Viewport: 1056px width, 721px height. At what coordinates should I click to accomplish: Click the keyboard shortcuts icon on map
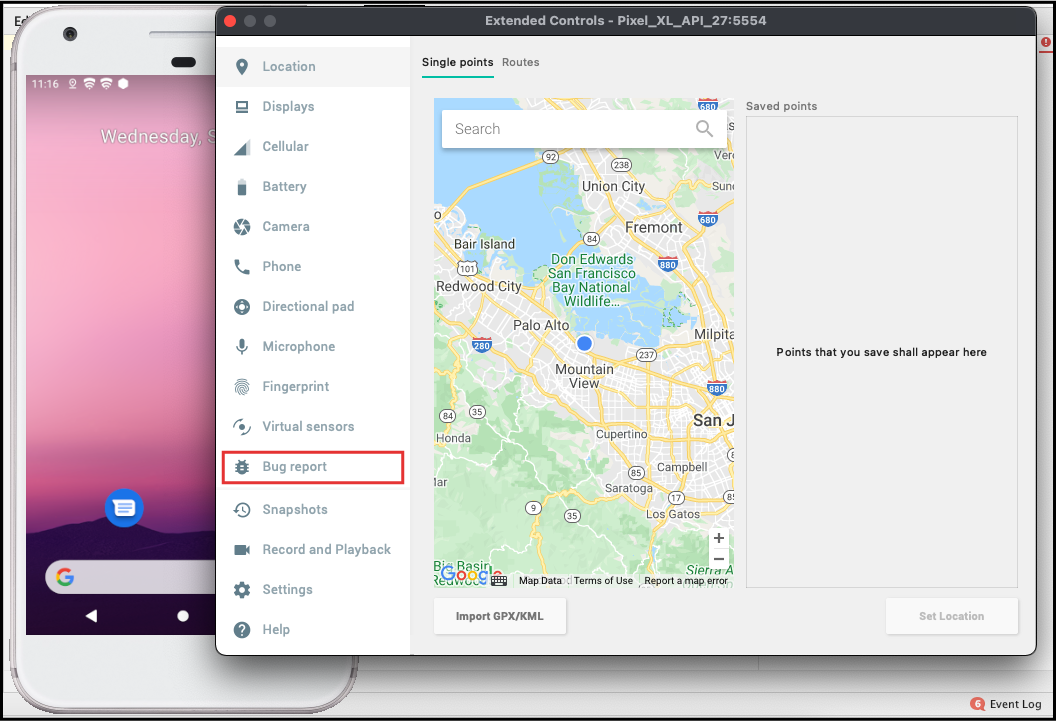point(499,580)
